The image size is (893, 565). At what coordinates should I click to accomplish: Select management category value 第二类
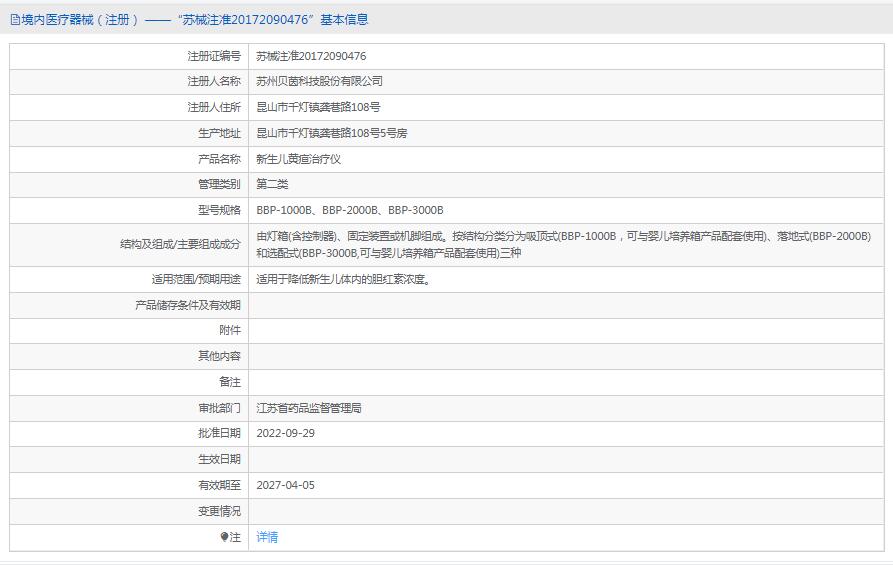click(x=272, y=184)
